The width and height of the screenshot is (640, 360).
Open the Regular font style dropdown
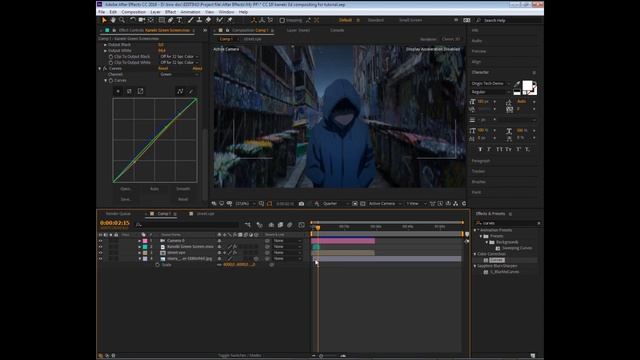pos(491,92)
